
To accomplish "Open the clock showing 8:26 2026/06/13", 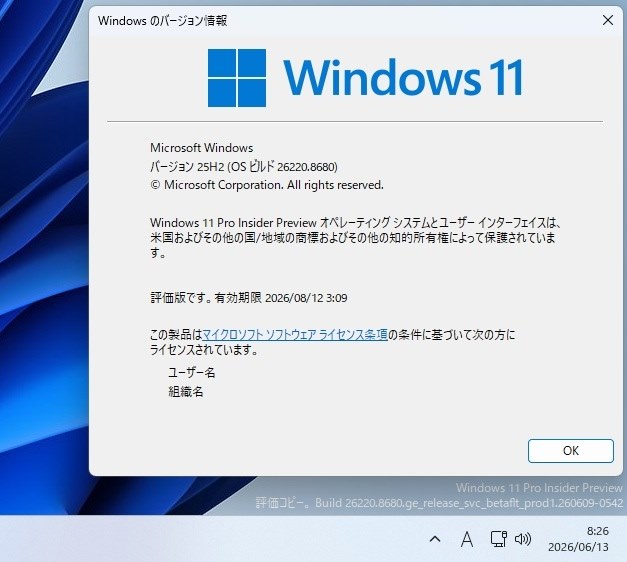I will [578, 539].
